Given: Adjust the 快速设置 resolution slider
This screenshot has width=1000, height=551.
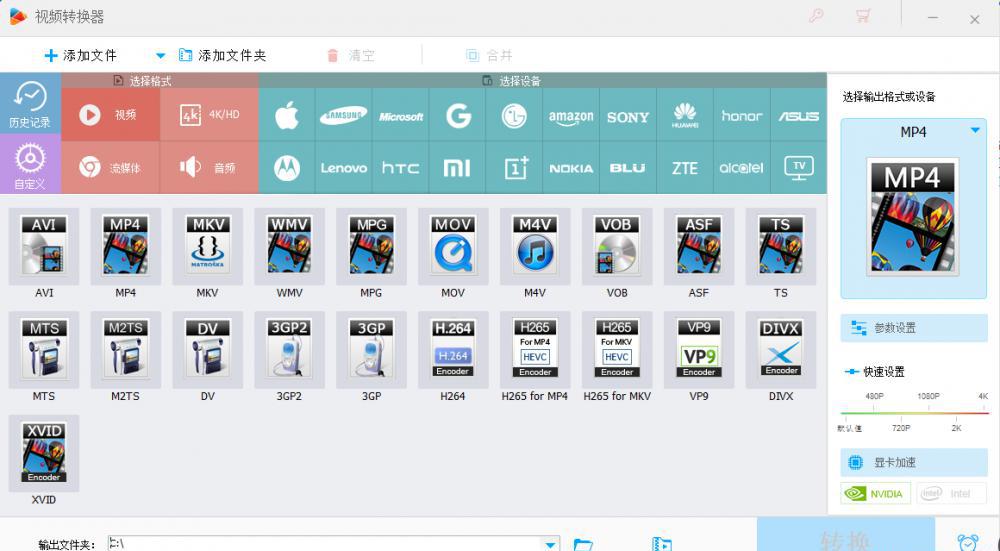Looking at the screenshot, I should (915, 413).
